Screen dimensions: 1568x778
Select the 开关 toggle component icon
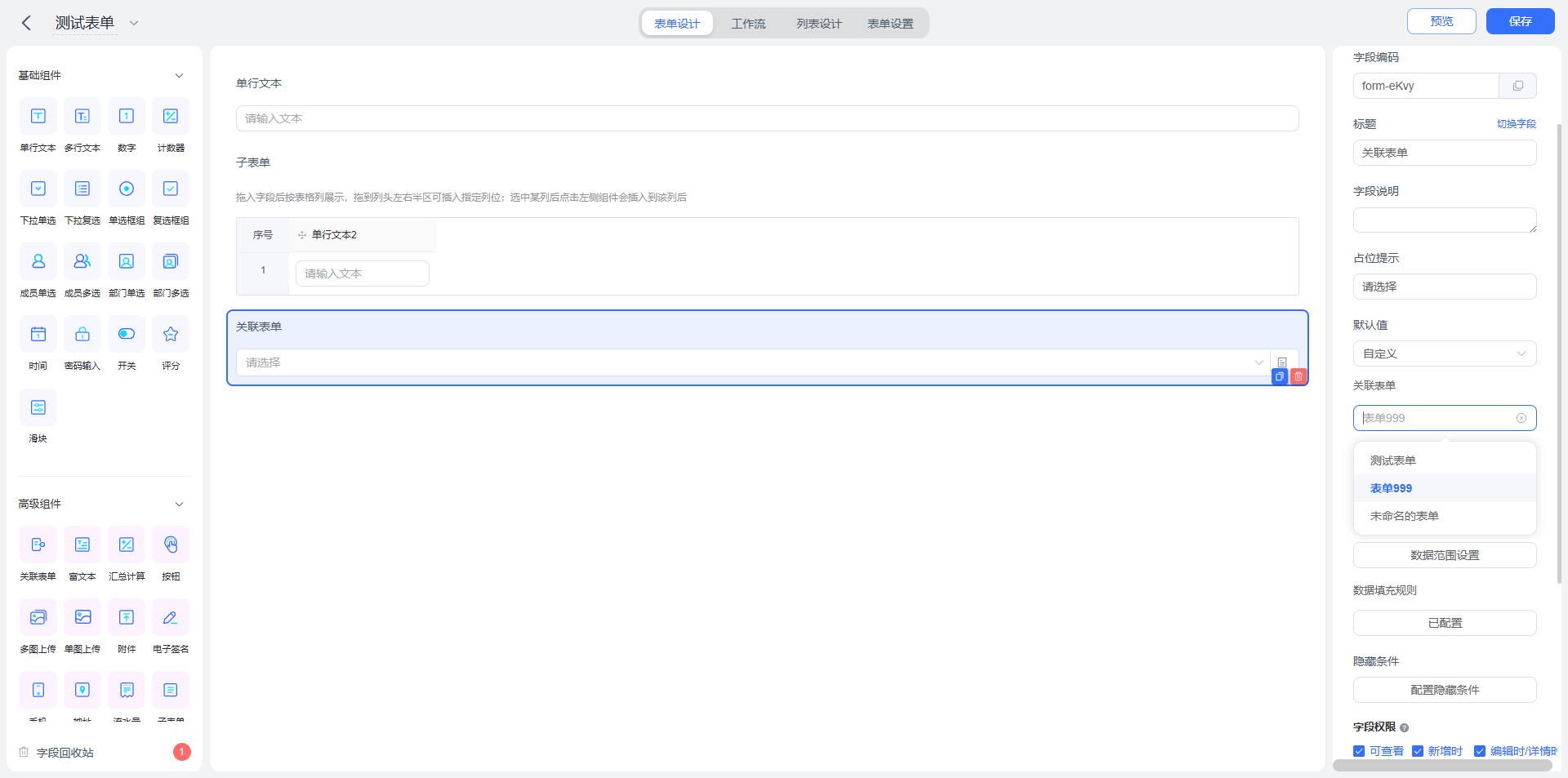pos(127,334)
